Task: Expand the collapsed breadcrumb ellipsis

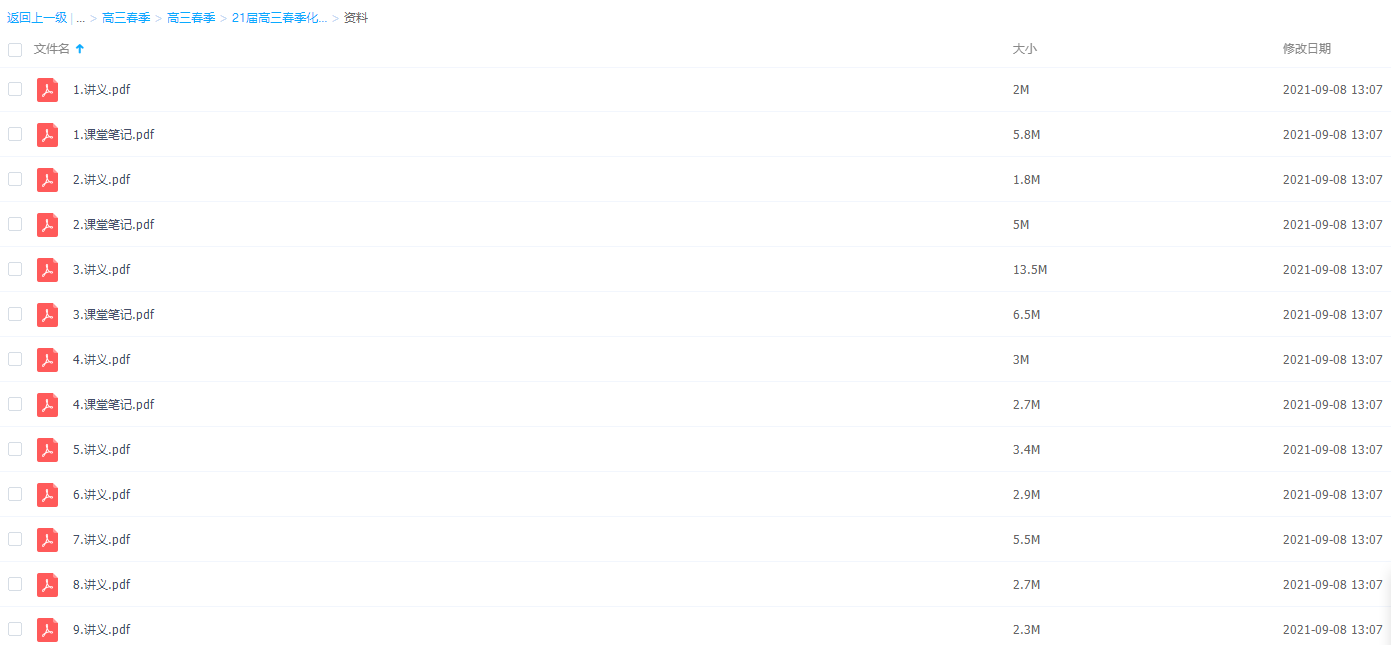Action: pos(80,18)
